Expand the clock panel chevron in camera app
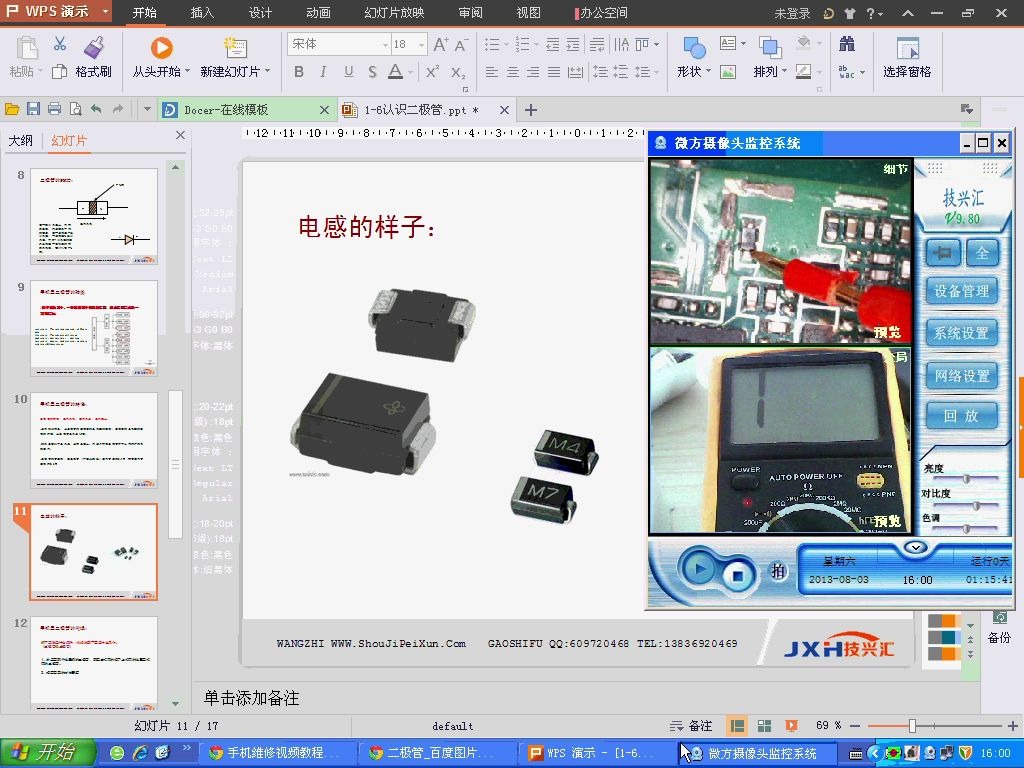Screen dimensions: 1024x768 click(916, 548)
